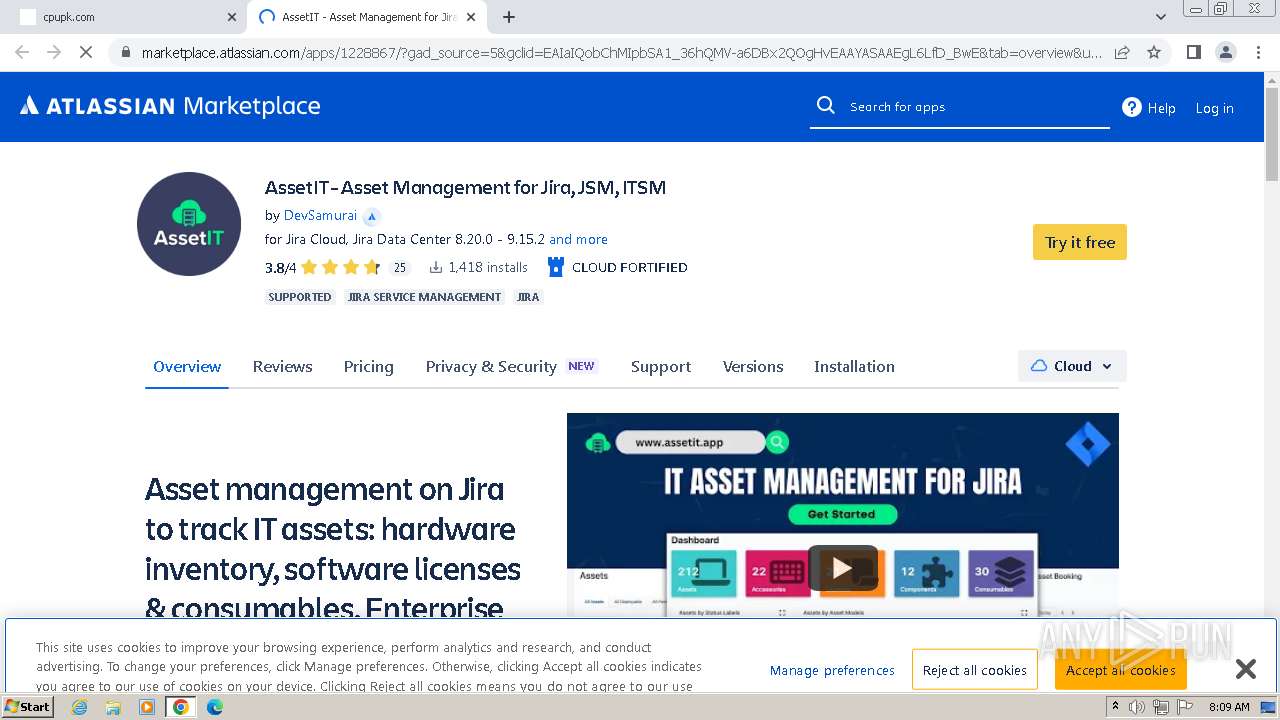The image size is (1280, 720).
Task: Click the SUPPORTED tag
Action: [300, 297]
